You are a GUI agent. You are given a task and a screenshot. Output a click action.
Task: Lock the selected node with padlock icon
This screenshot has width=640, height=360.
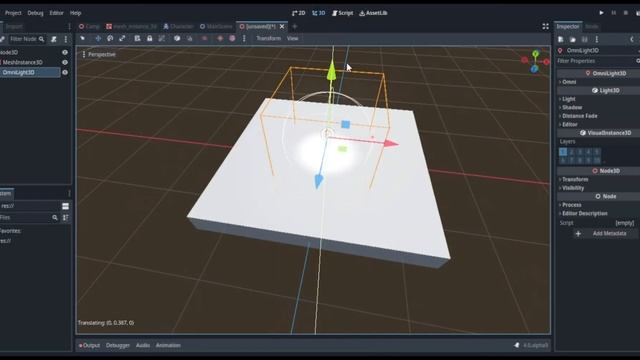click(x=150, y=38)
